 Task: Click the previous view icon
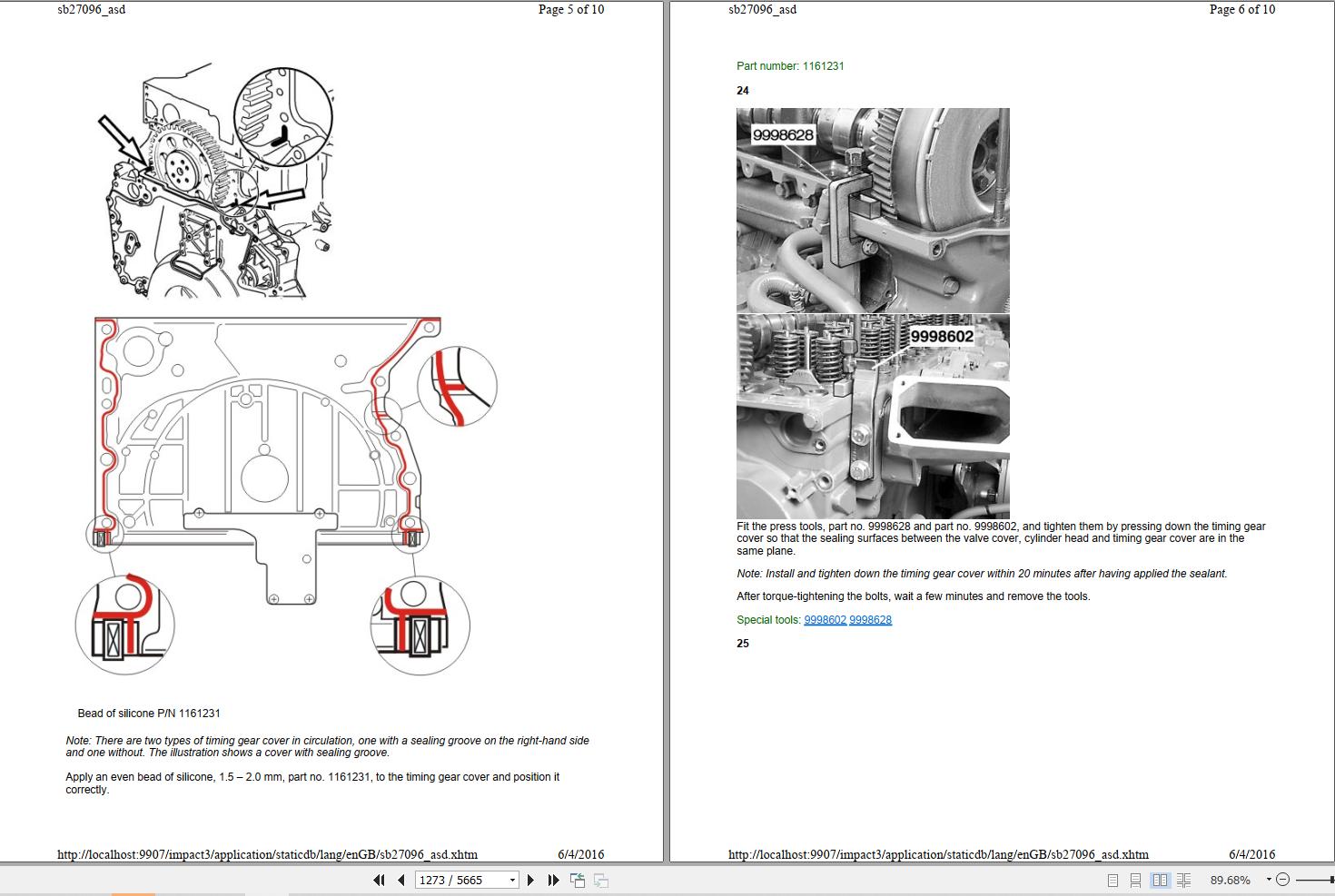577,880
